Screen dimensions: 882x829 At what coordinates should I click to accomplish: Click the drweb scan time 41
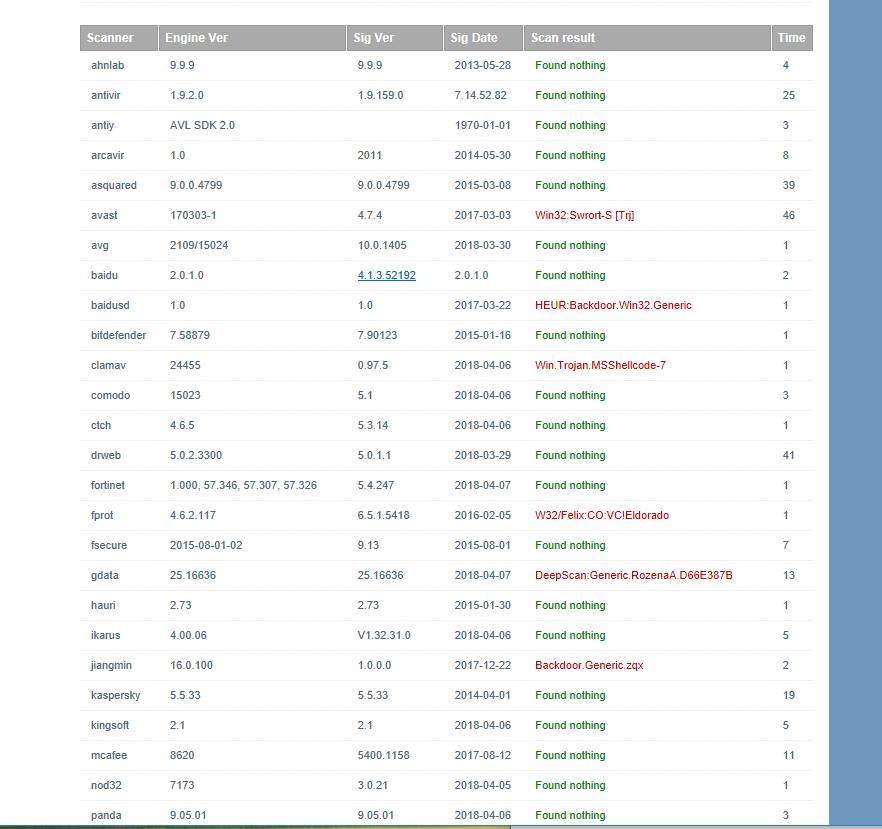789,456
